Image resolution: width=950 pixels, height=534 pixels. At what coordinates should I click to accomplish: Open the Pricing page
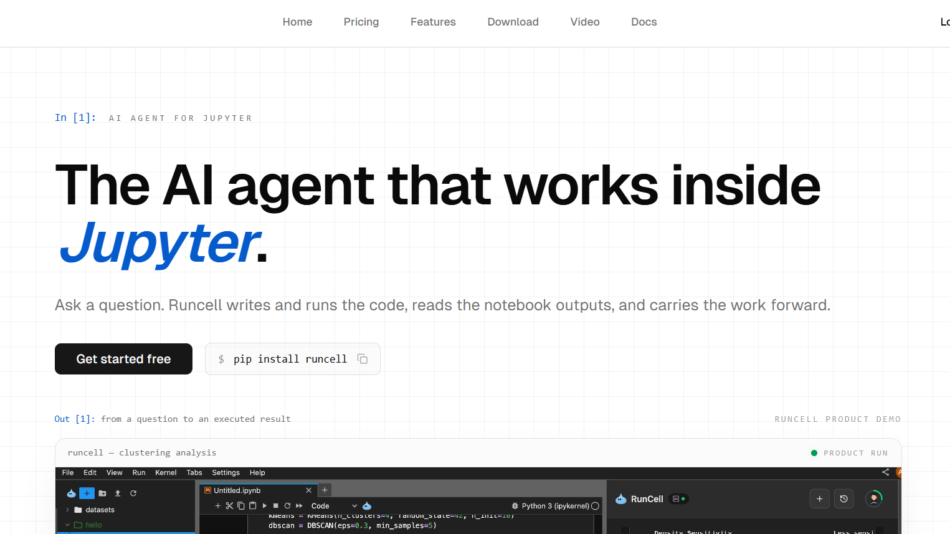361,22
